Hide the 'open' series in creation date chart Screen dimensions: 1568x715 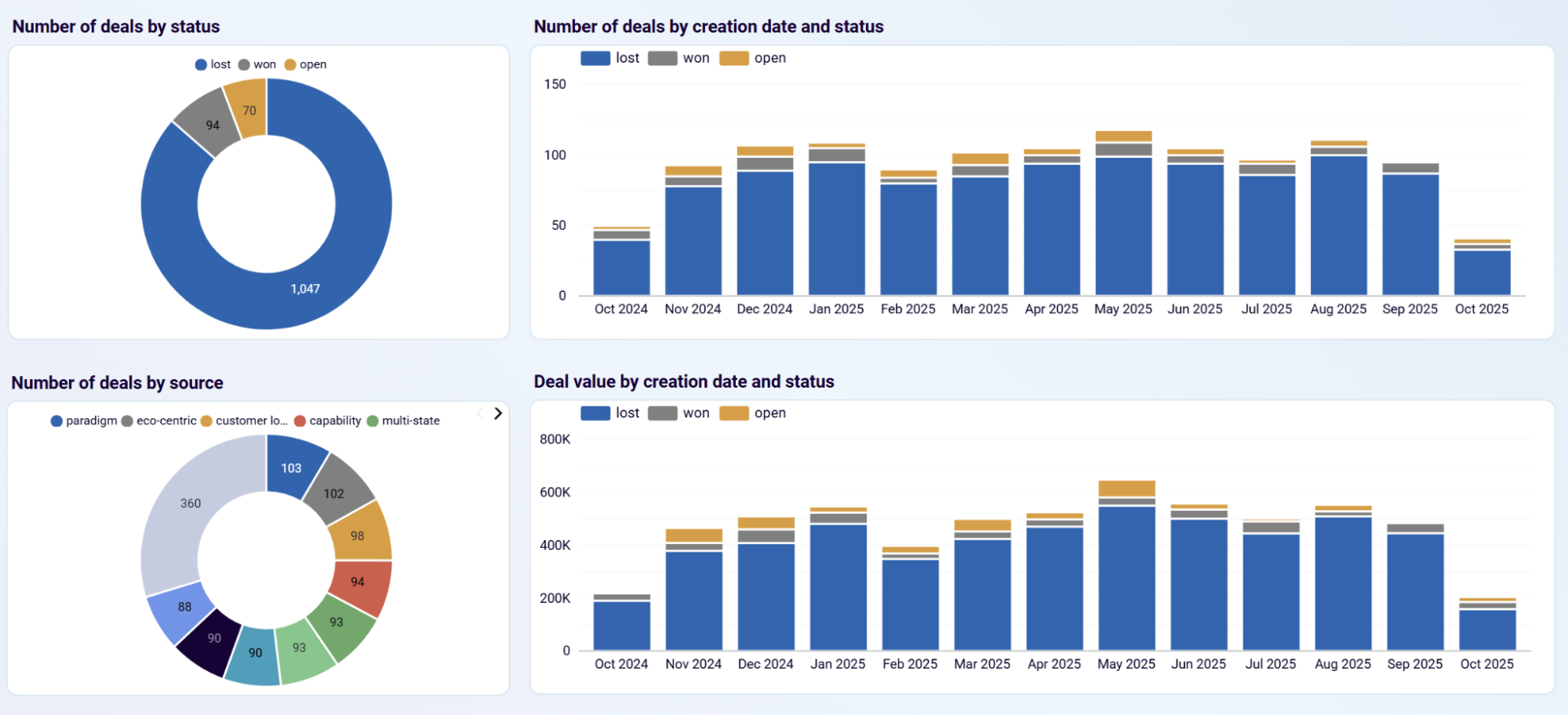(x=755, y=57)
